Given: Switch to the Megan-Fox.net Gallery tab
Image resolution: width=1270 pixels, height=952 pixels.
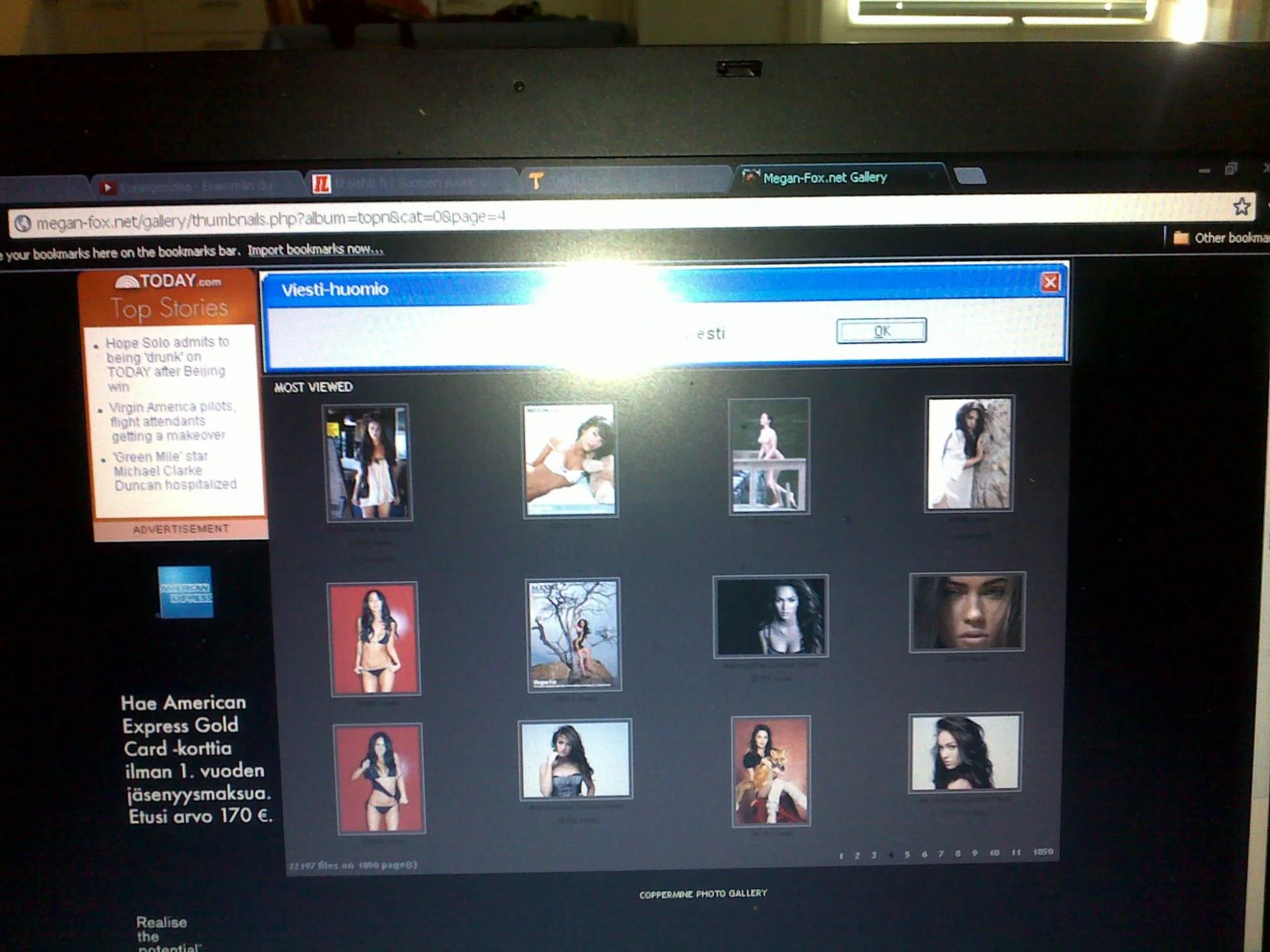Looking at the screenshot, I should [824, 178].
